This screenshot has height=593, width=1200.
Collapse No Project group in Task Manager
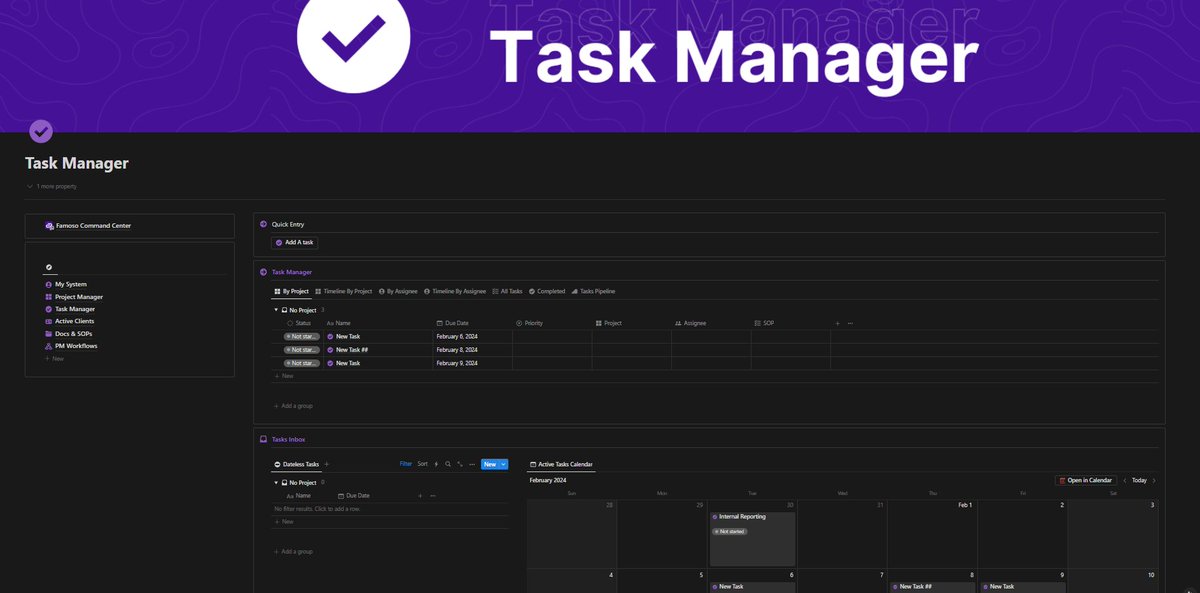[x=276, y=310]
